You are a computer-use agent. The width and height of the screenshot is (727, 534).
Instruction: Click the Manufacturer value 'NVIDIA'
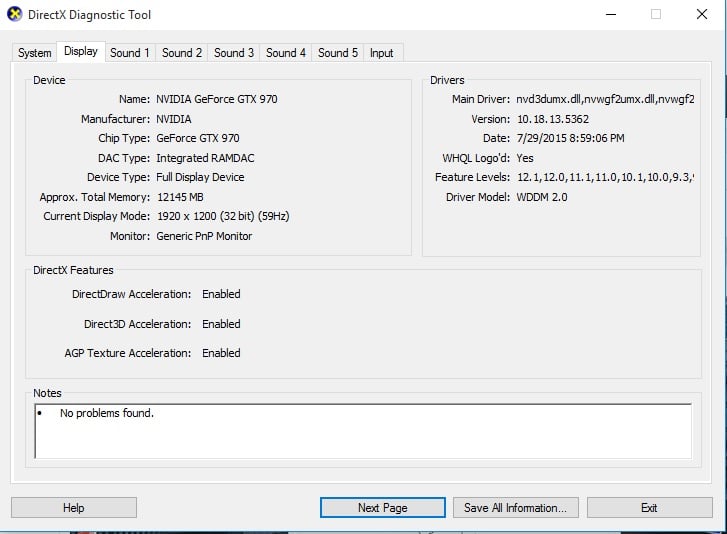[x=174, y=119]
